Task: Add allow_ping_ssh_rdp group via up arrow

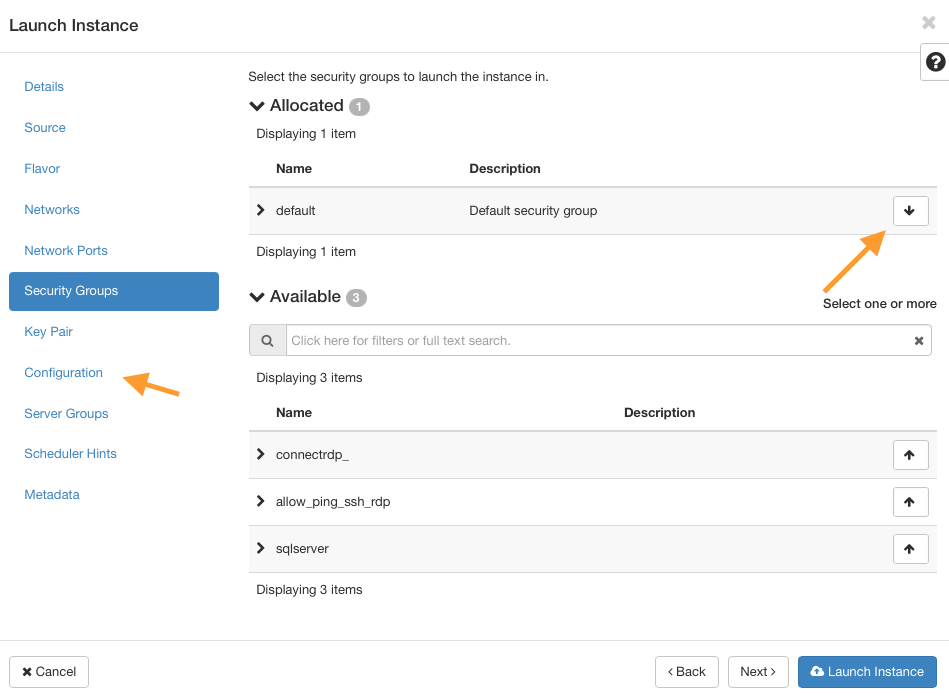Action: coord(910,502)
